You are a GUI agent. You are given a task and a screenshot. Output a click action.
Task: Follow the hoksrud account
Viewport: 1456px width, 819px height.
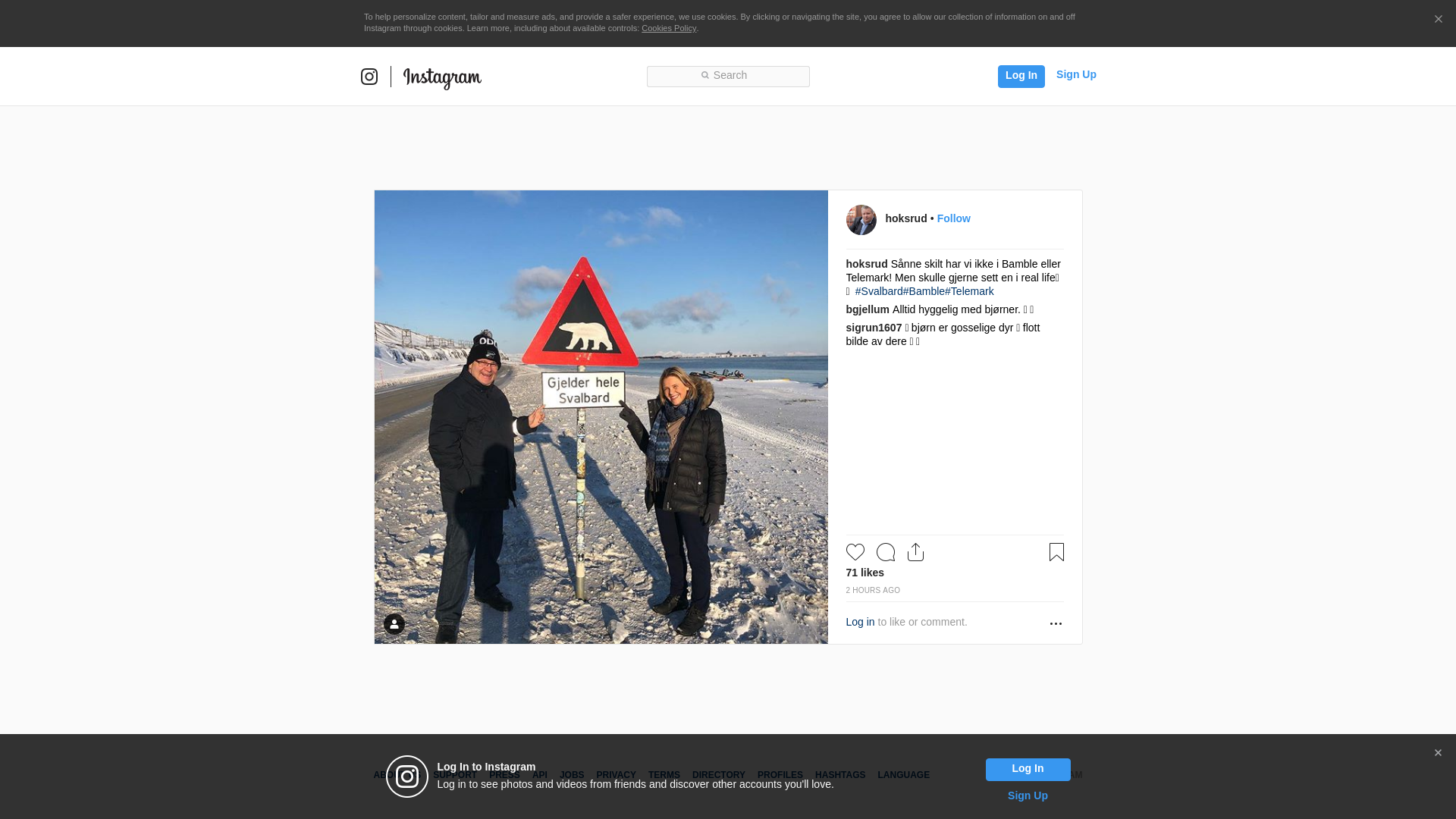(x=953, y=218)
